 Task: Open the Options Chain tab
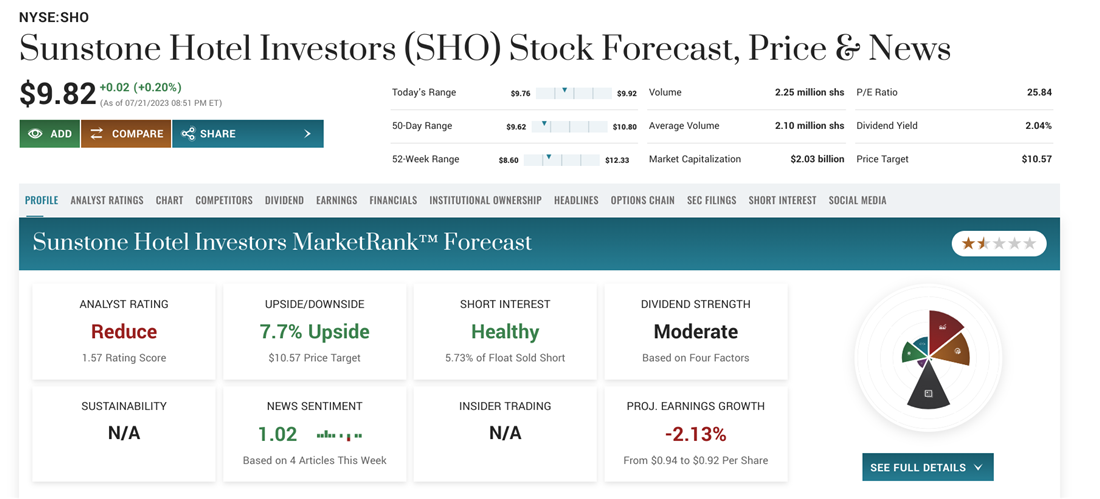tap(642, 200)
